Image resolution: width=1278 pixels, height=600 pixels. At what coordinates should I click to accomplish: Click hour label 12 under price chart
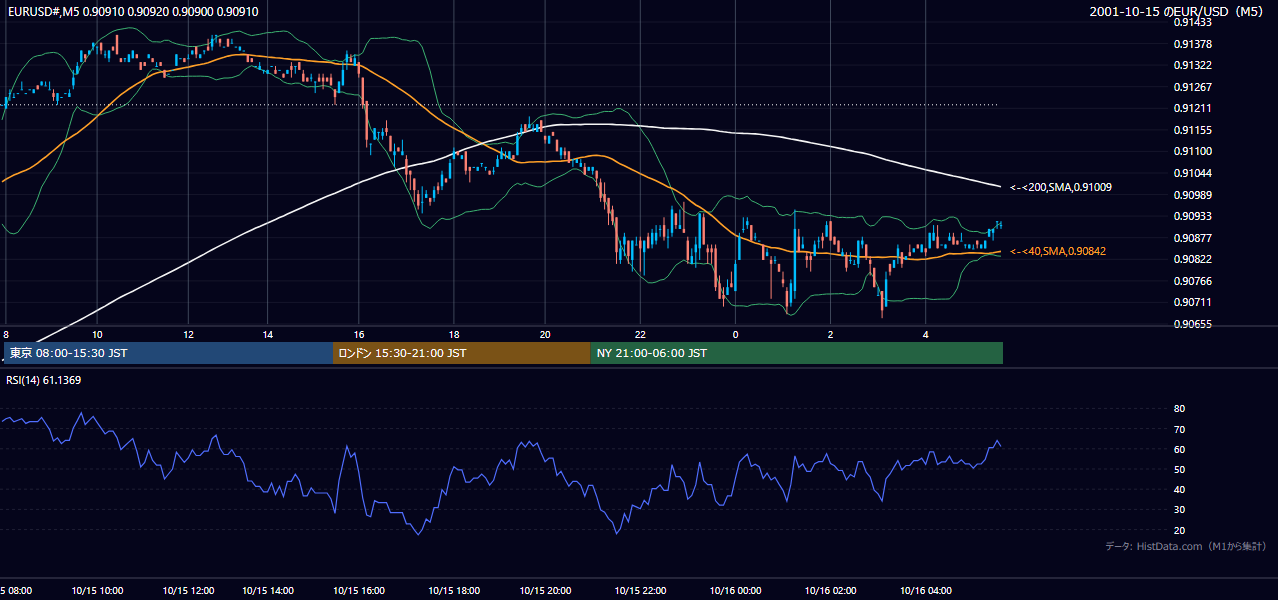[188, 334]
